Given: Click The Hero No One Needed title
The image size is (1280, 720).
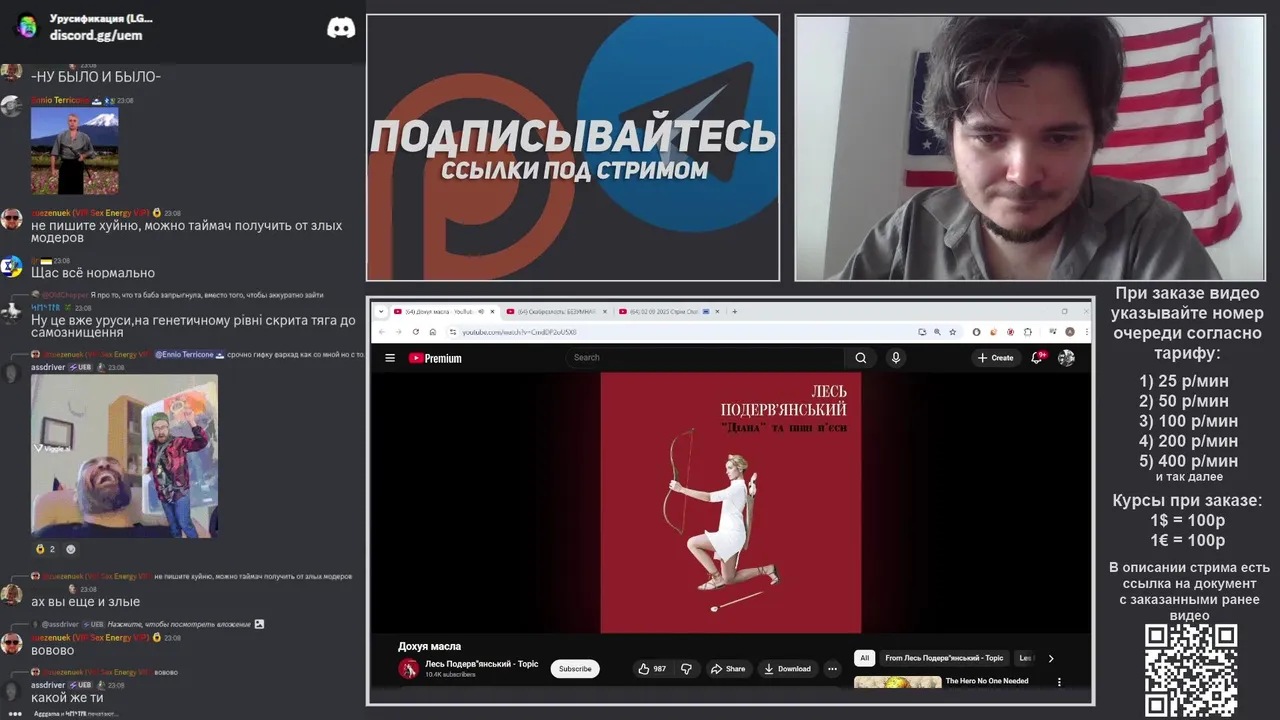Looking at the screenshot, I should [987, 681].
